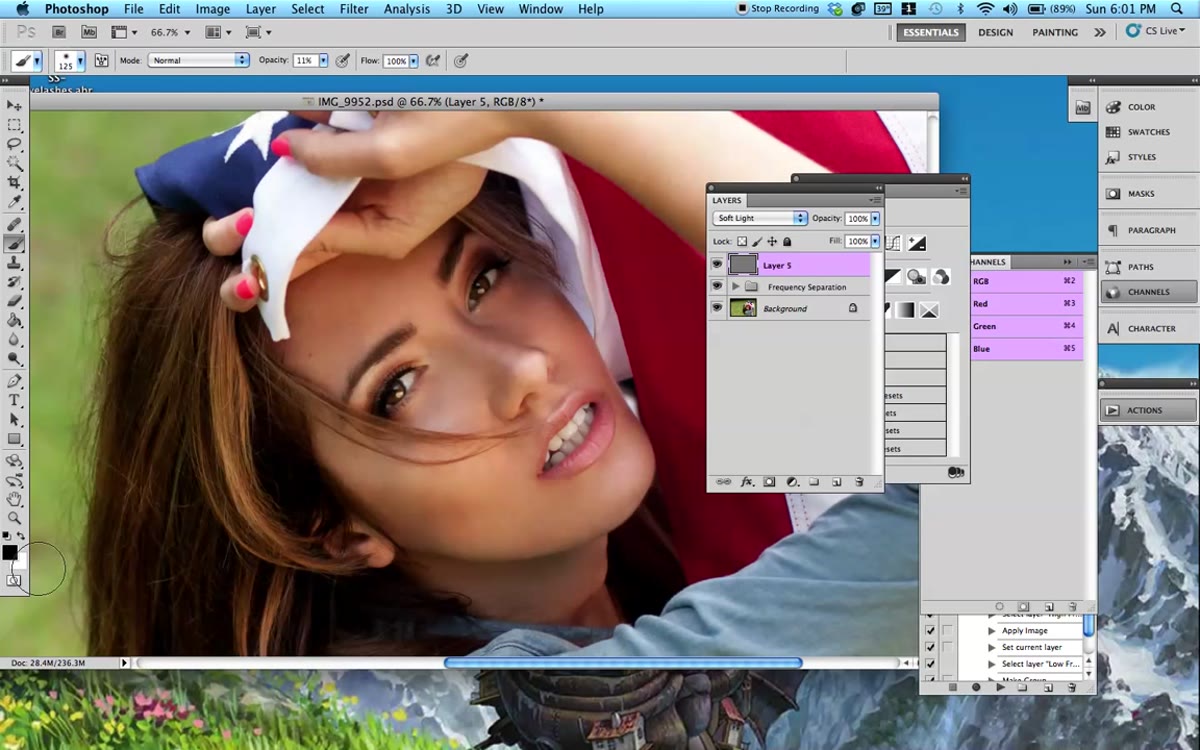
Task: Select the Quick Selection tool
Action: point(14,163)
